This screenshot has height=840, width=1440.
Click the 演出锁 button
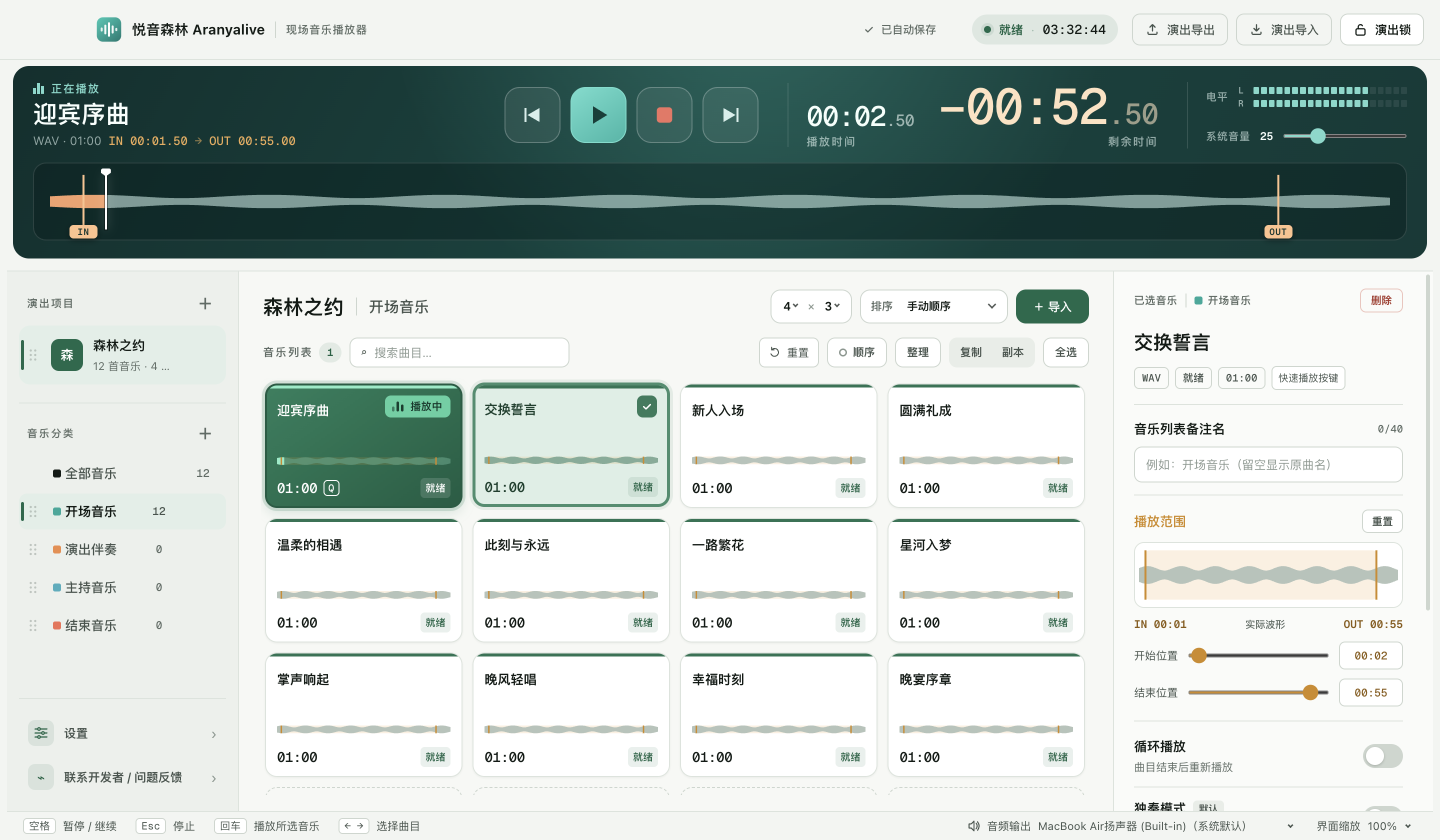1381,29
